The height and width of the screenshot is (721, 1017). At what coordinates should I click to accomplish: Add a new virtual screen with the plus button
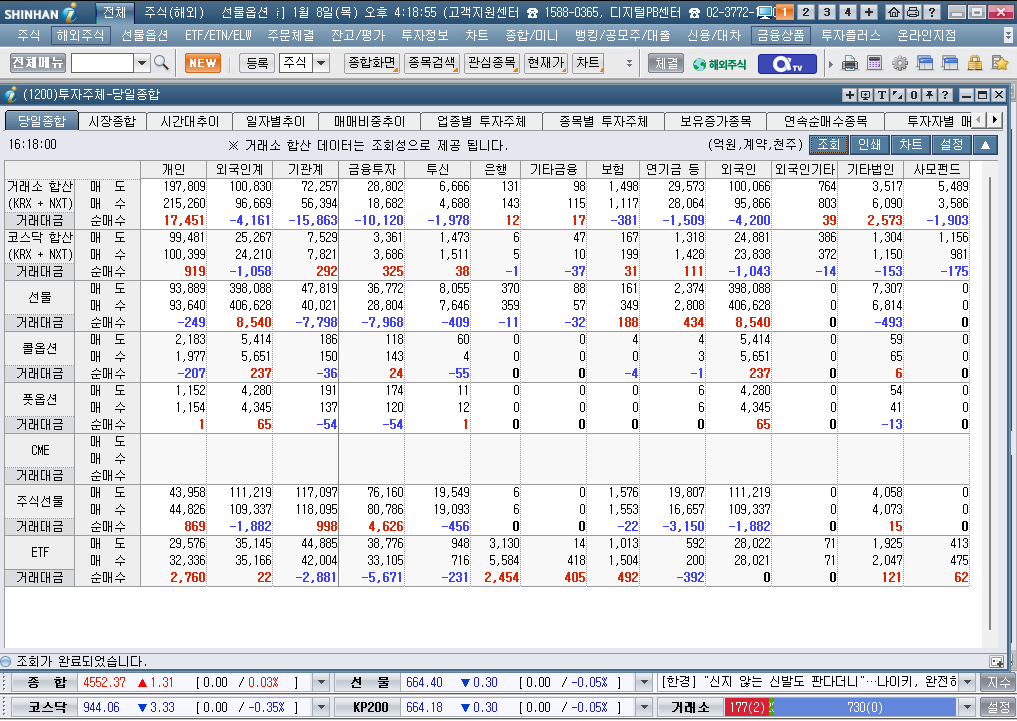pyautogui.click(x=869, y=12)
